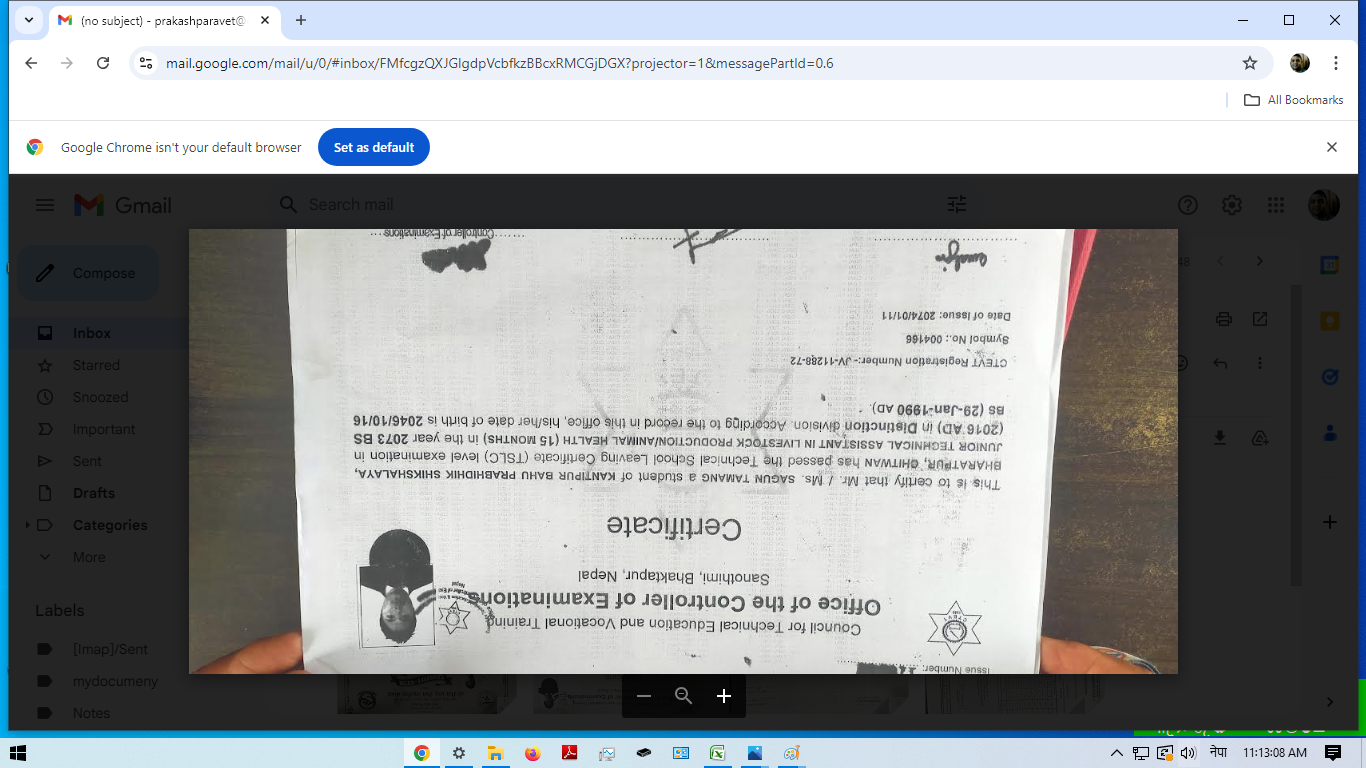This screenshot has width=1366, height=768.
Task: View site information for mail.google.com
Action: pos(146,63)
